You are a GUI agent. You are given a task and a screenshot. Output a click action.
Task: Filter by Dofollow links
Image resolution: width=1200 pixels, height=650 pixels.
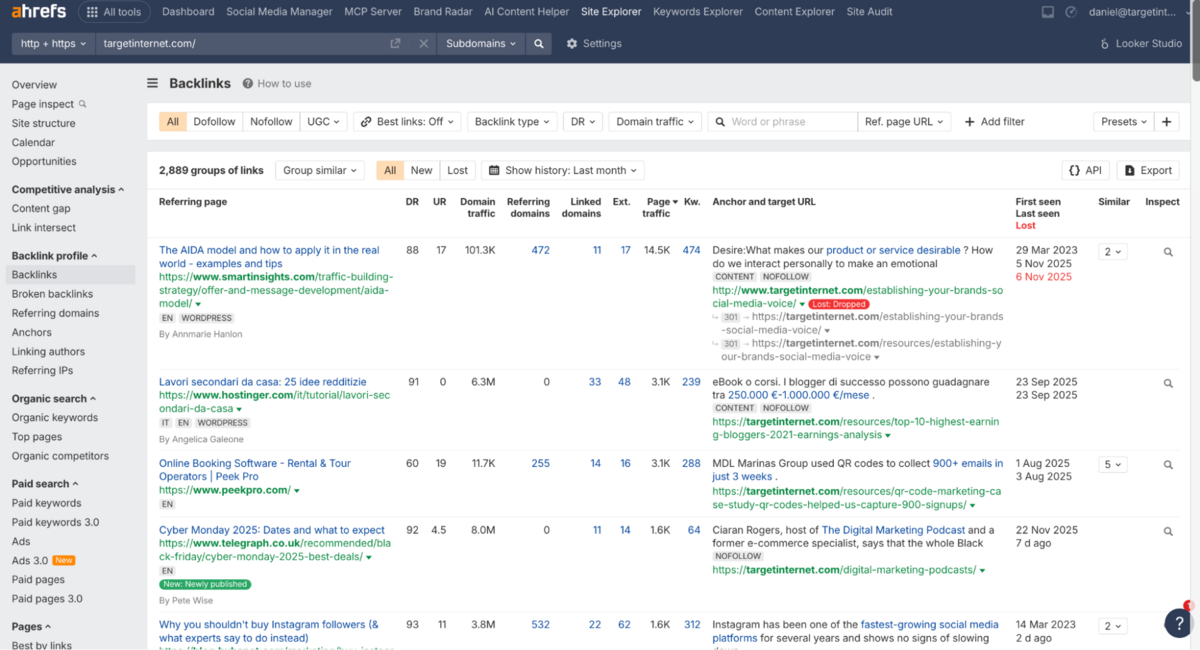pyautogui.click(x=214, y=122)
